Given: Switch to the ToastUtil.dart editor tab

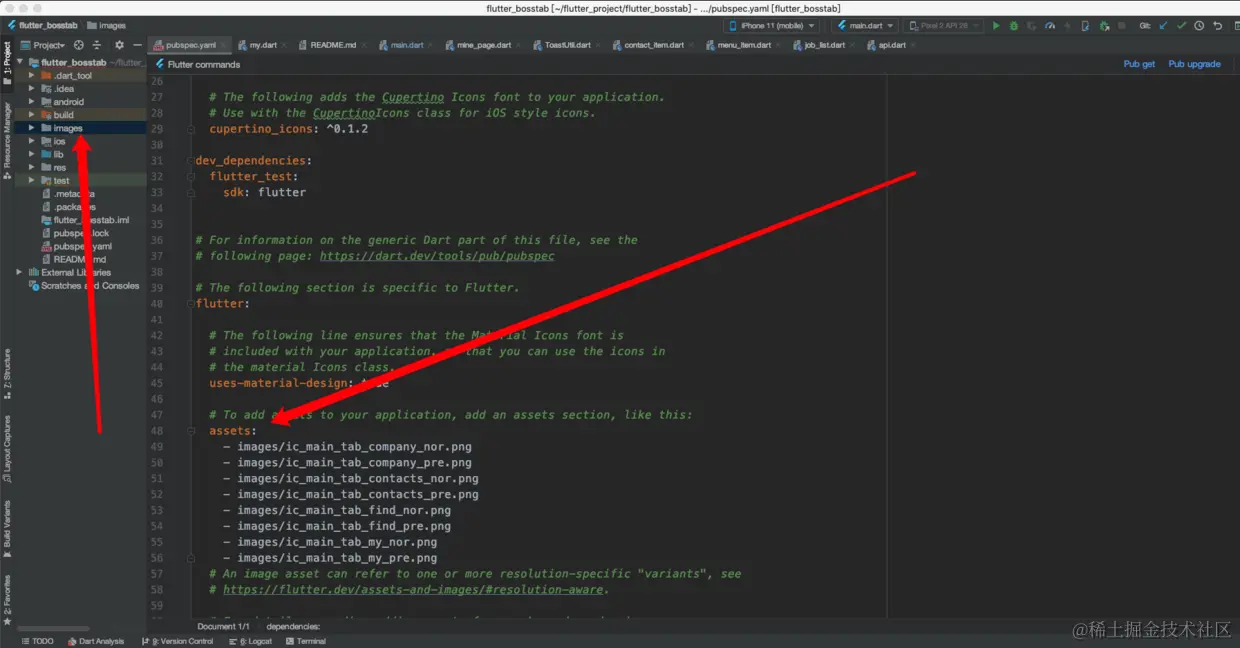Looking at the screenshot, I should pos(567,45).
